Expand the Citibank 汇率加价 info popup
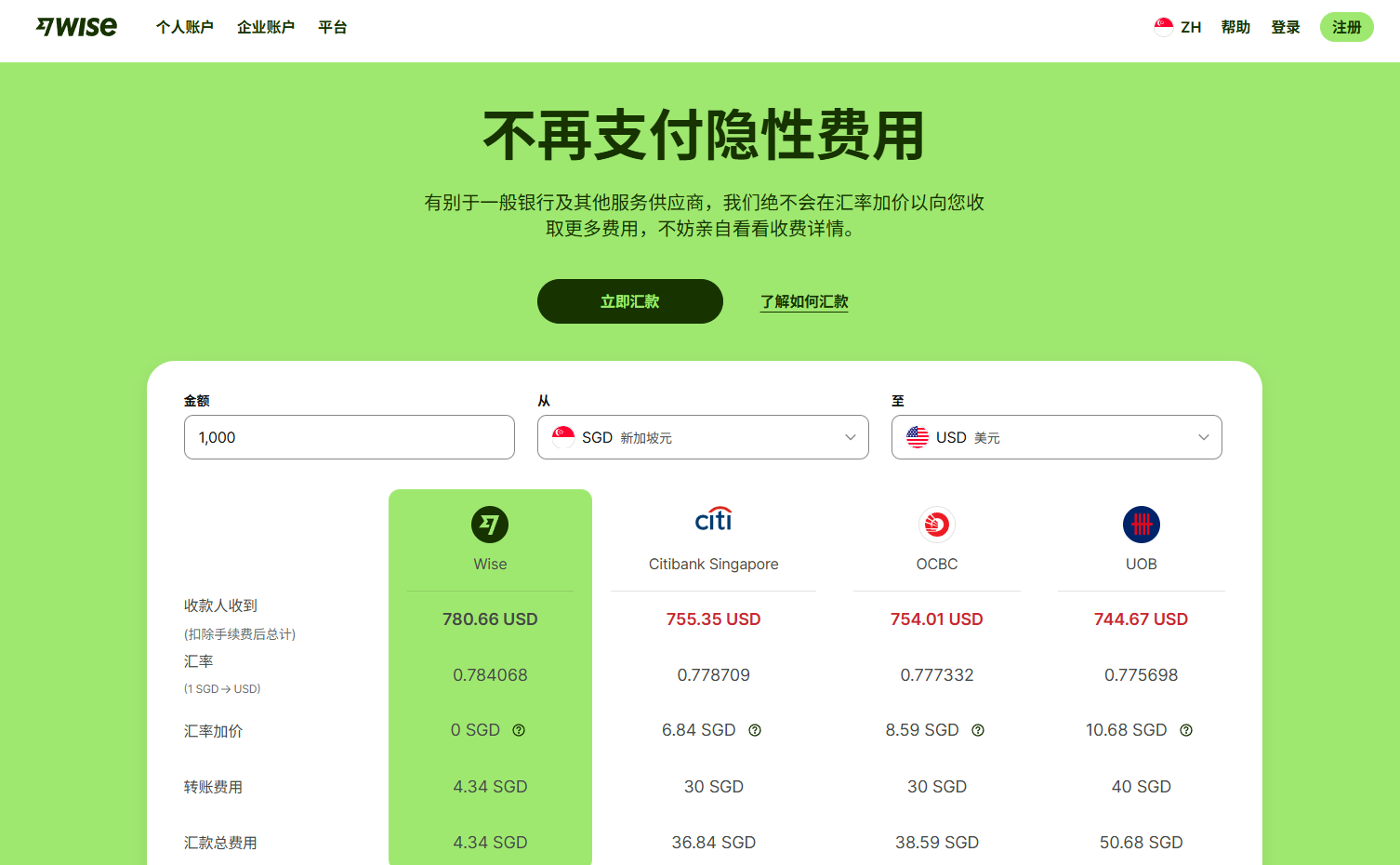Image resolution: width=1400 pixels, height=865 pixels. point(754,730)
